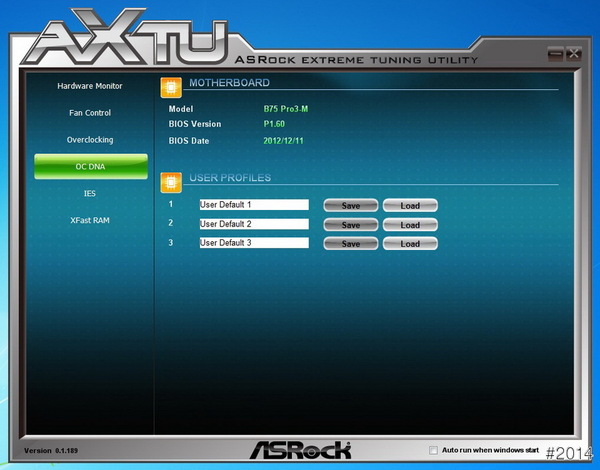Viewport: 600px width, 470px height.
Task: Click the MOTHERBOARD section heading
Action: point(229,83)
